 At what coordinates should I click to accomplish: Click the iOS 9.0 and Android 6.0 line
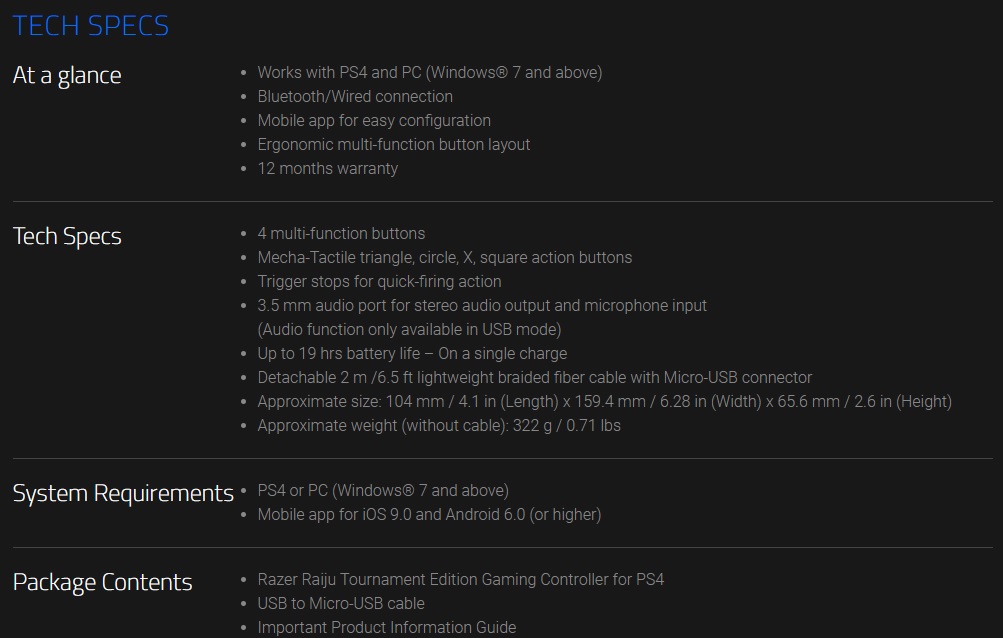click(429, 515)
